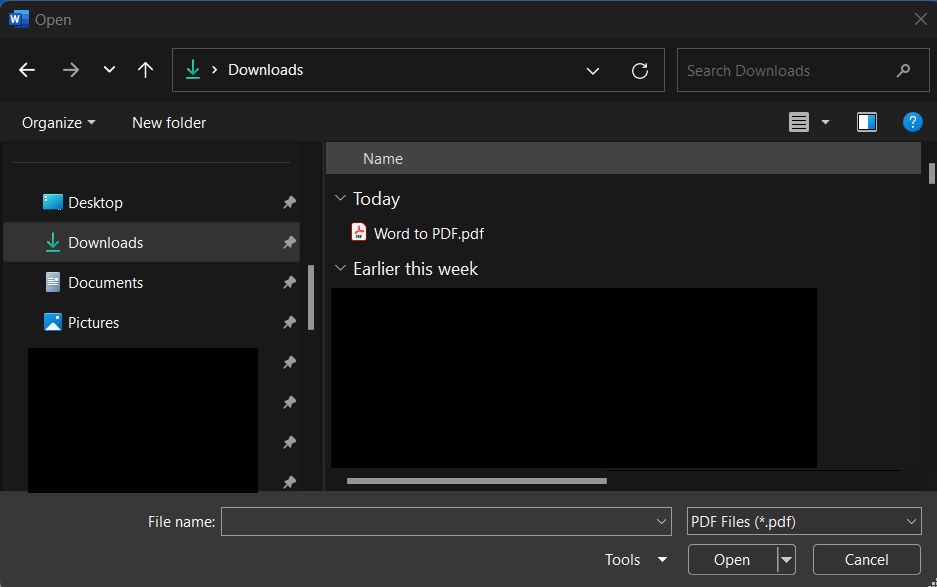The width and height of the screenshot is (937, 587).
Task: Select Downloads in the address bar path
Action: click(x=265, y=70)
